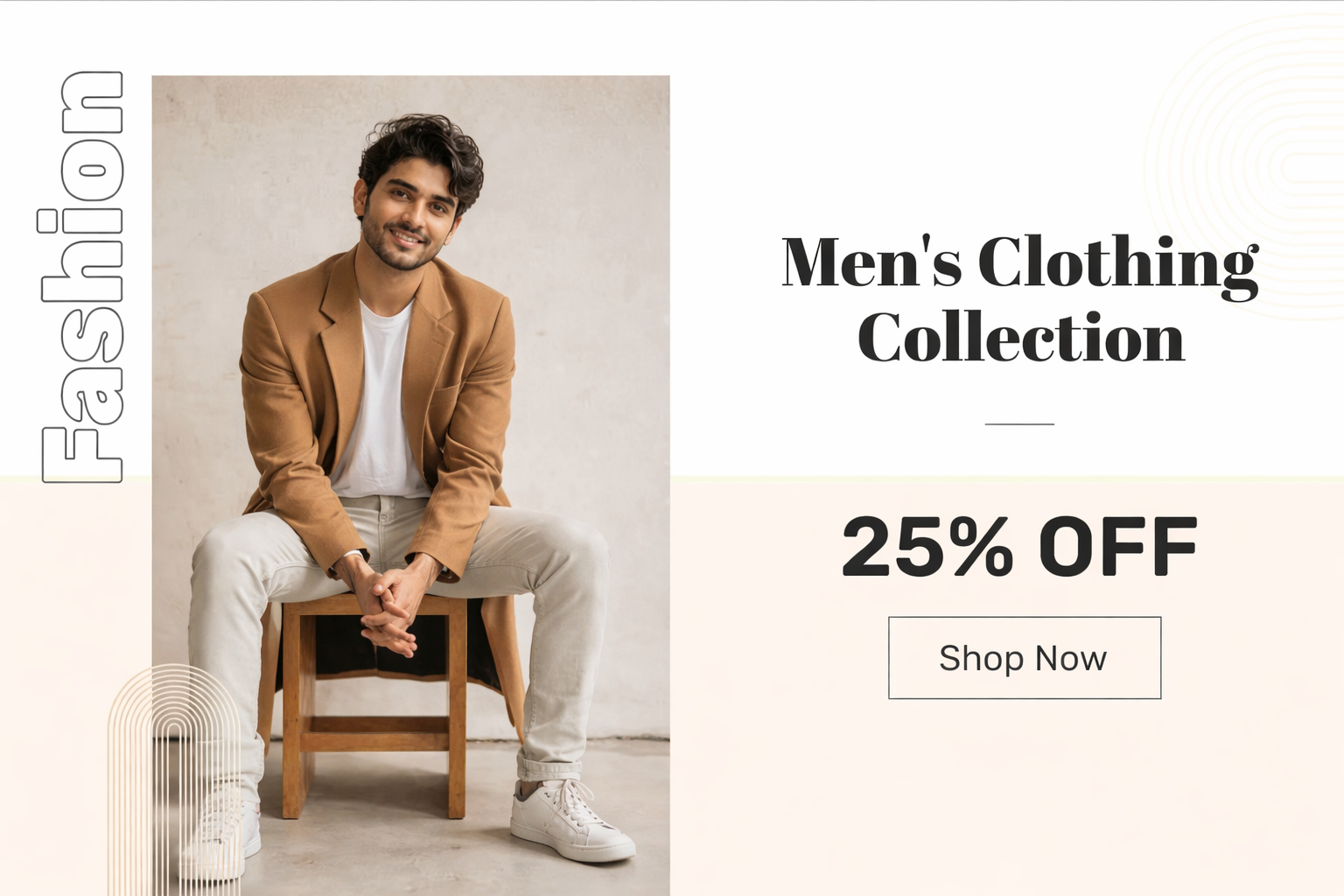Click the word Collection in heading
Viewport: 1344px width, 896px height.
click(x=1020, y=338)
